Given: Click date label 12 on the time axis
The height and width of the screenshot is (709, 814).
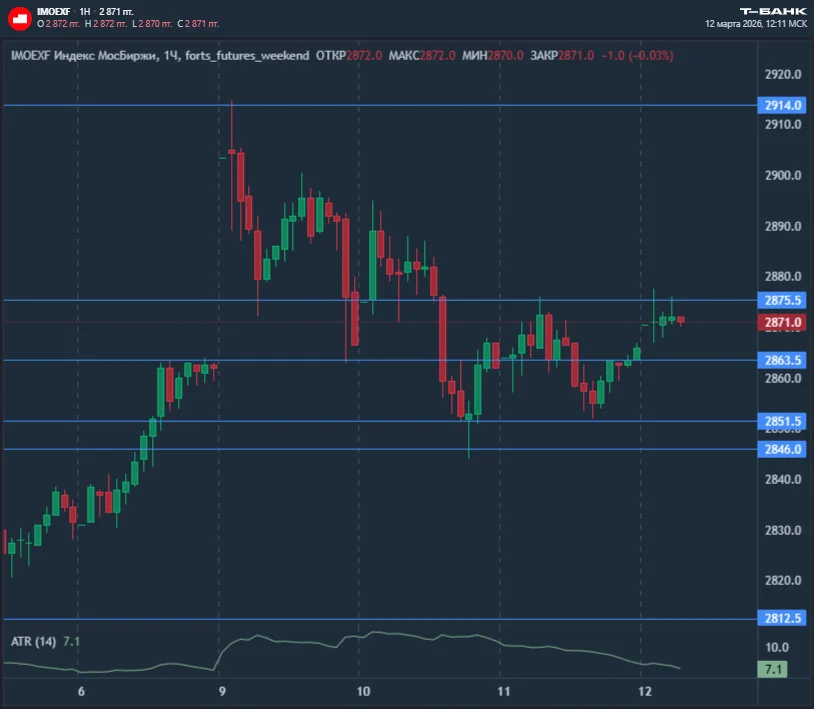Looking at the screenshot, I should pos(645,691).
